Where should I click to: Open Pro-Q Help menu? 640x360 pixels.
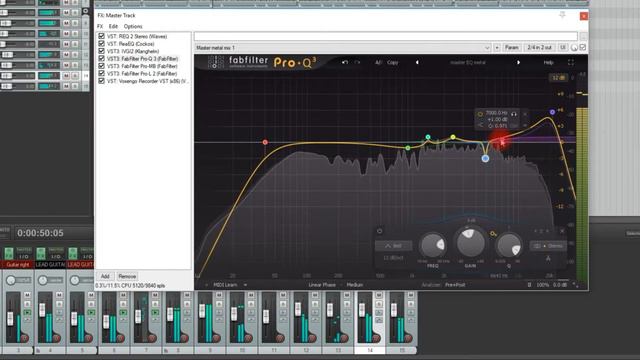549,62
